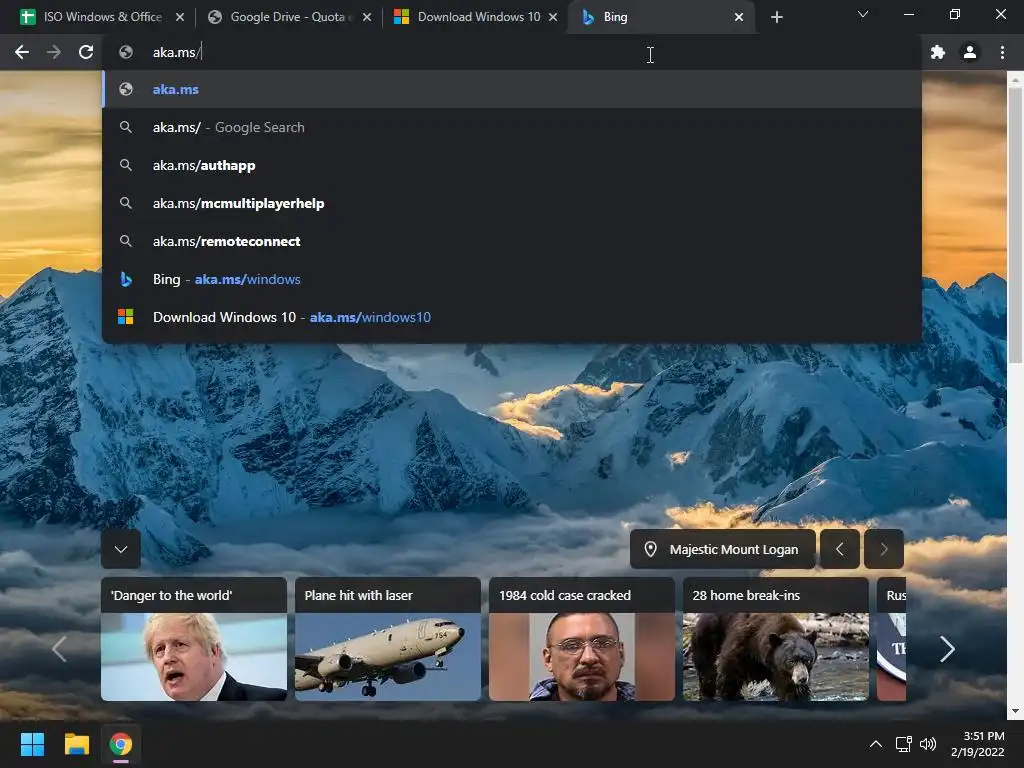Open the Windows Start menu
Screen dimensions: 1024x768
click(32, 744)
